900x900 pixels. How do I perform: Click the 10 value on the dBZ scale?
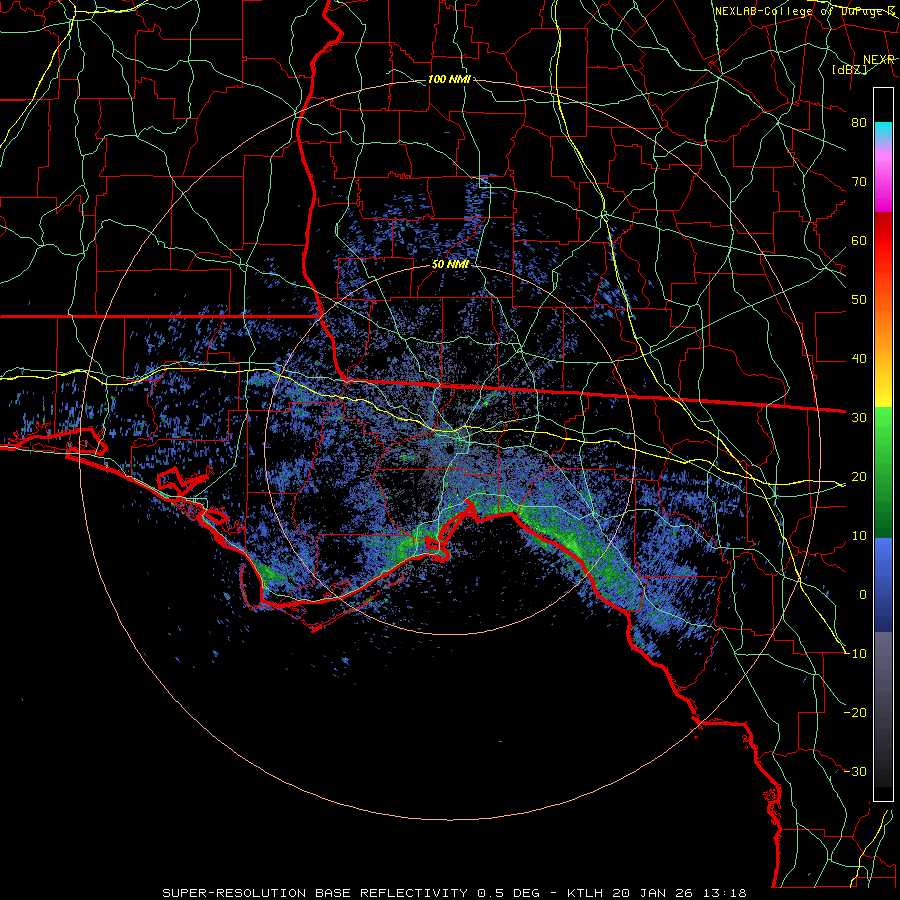[x=859, y=536]
